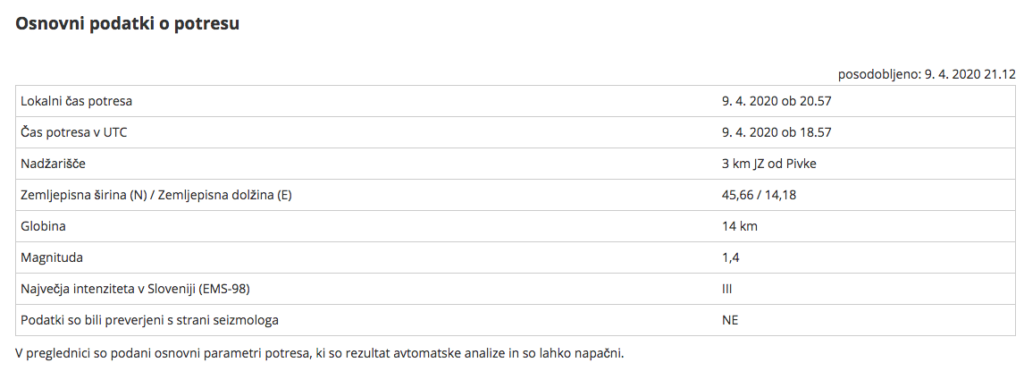Select magnitude value '1,4'
The height and width of the screenshot is (371, 1024).
pyautogui.click(x=730, y=258)
